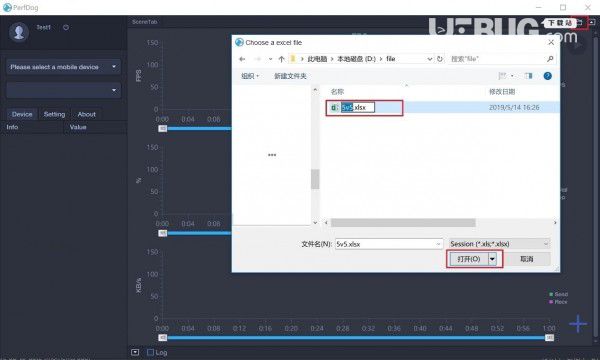Viewport: 600px width, 360px height.
Task: Click 此电脑 in the breadcrumb path
Action: tap(317, 59)
